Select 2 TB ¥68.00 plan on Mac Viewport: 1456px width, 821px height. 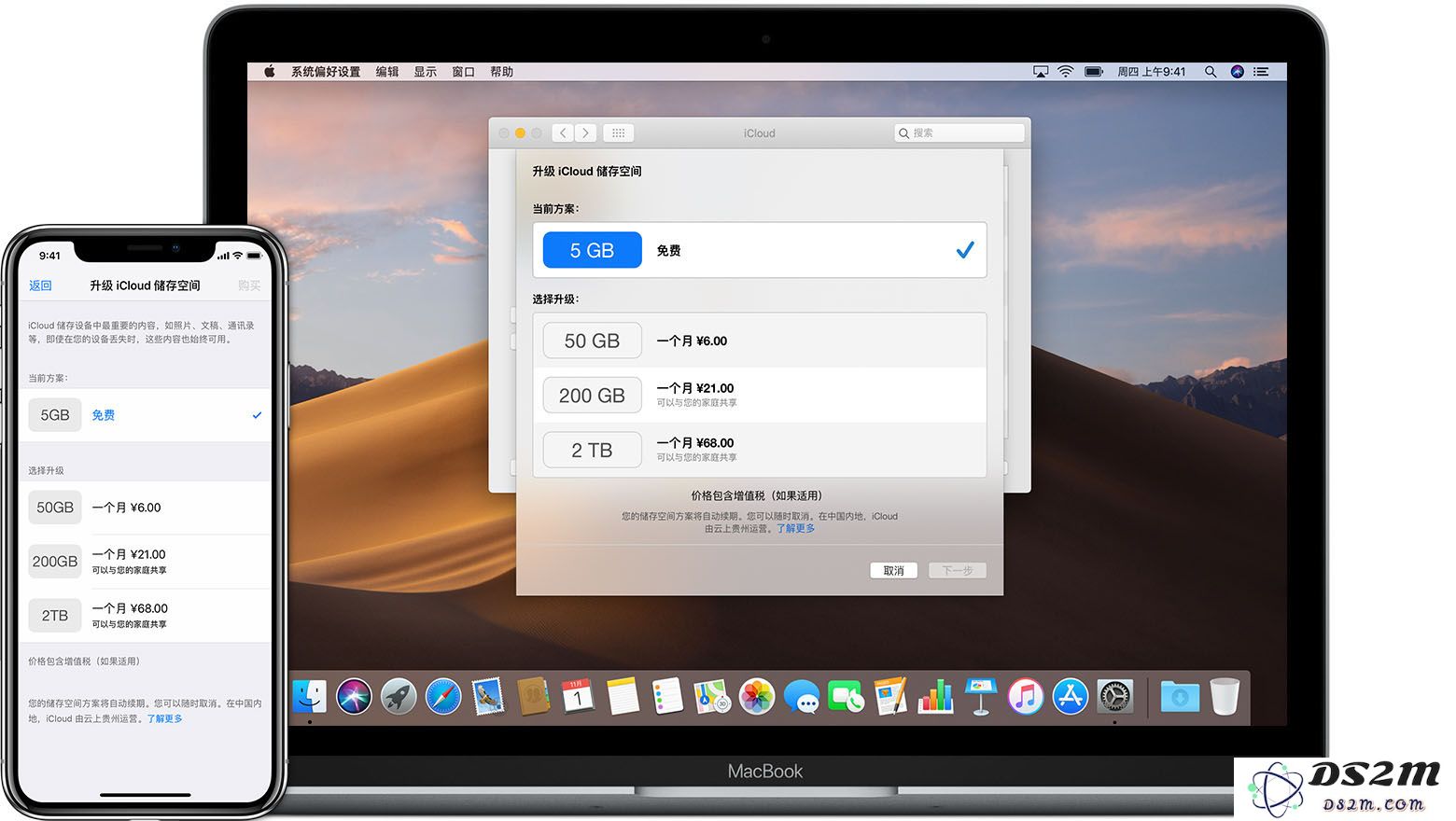(760, 450)
